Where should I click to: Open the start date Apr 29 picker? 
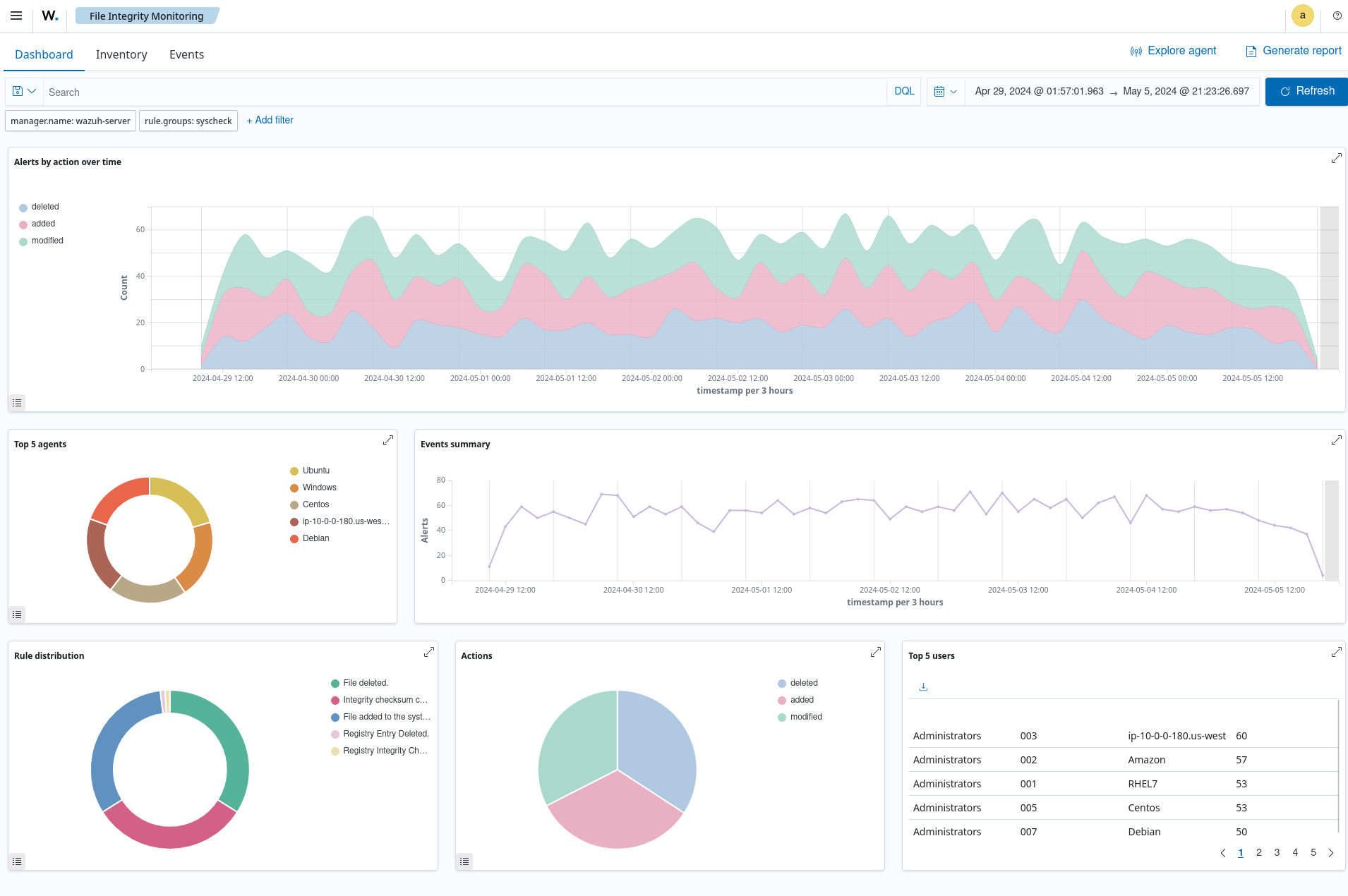(1038, 91)
